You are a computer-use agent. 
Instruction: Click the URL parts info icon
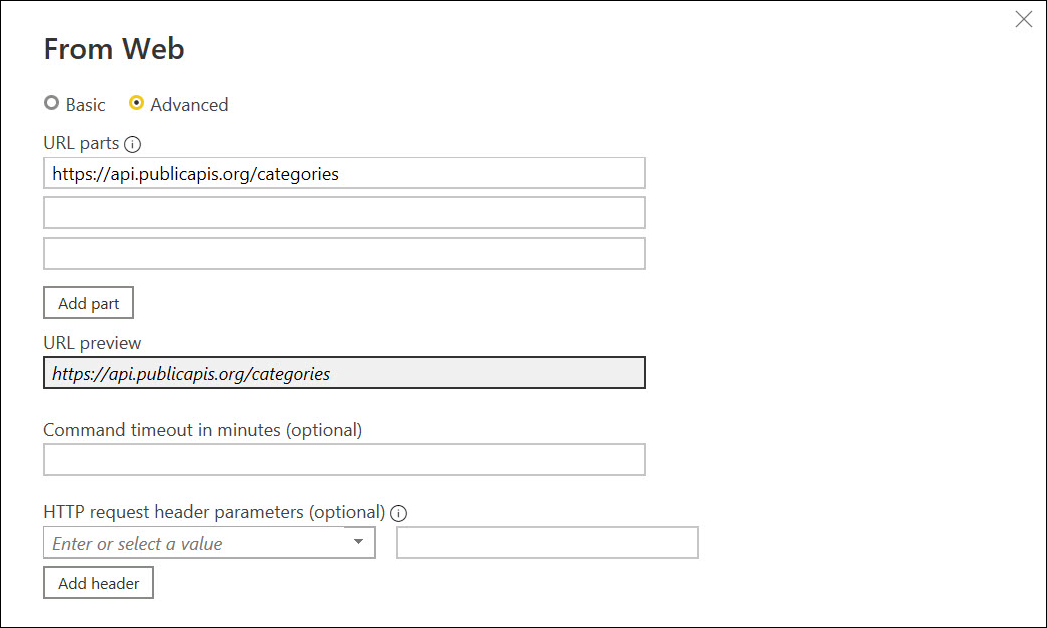pyautogui.click(x=133, y=144)
